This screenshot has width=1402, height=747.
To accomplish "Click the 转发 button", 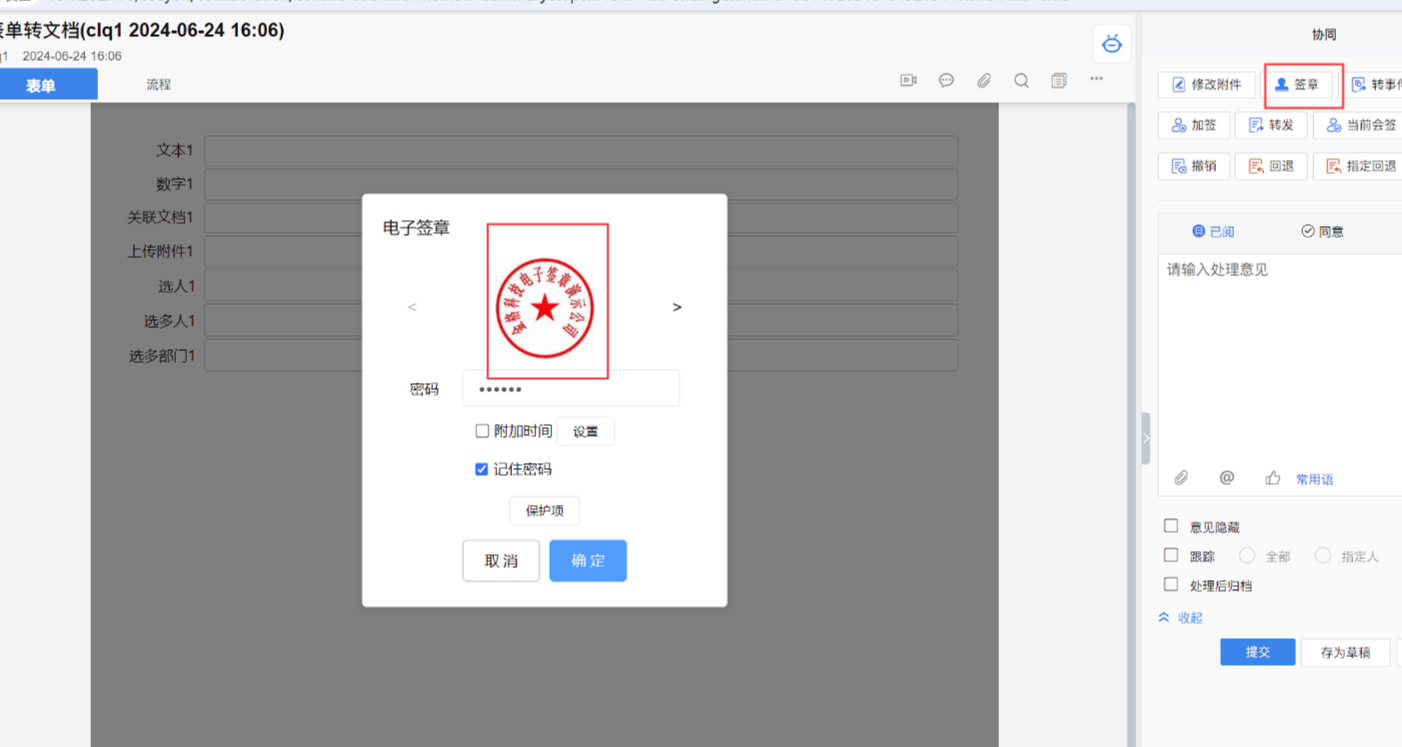I will coord(1271,125).
